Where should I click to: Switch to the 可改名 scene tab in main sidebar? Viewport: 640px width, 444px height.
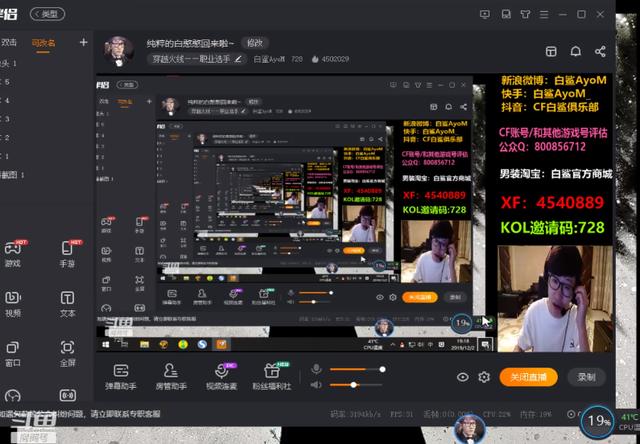43,43
